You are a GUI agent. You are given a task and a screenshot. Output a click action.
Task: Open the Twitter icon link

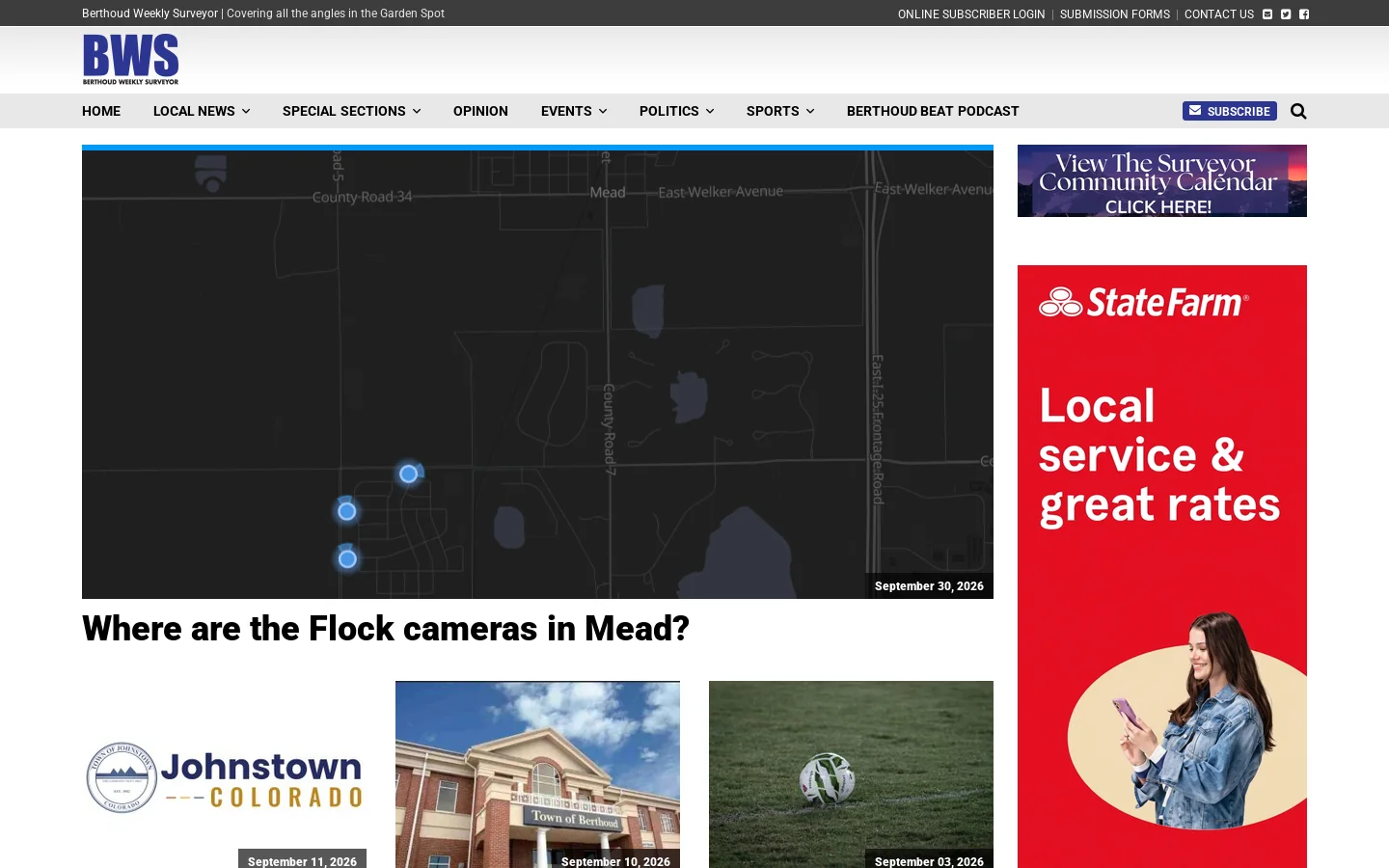click(x=1286, y=14)
